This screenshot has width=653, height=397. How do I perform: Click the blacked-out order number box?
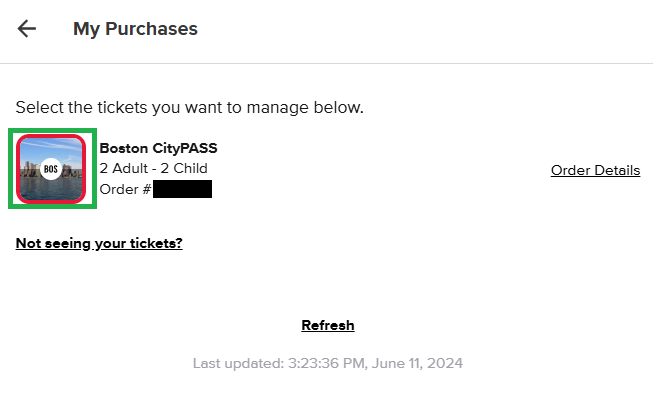(182, 189)
